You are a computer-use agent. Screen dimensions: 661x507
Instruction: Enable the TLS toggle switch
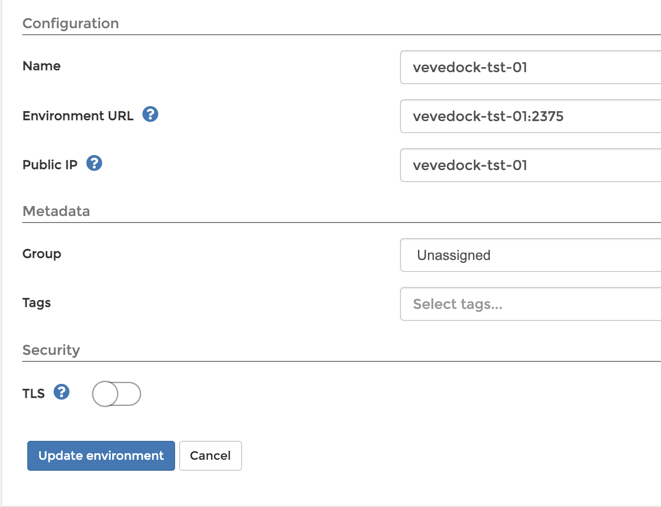116,394
